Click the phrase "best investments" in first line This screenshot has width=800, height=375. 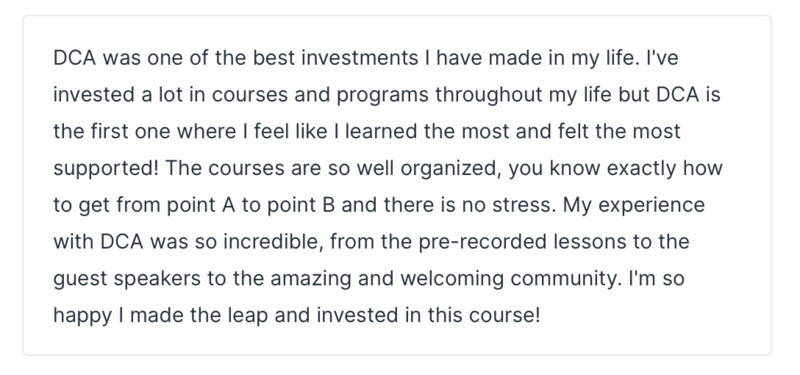pos(335,58)
